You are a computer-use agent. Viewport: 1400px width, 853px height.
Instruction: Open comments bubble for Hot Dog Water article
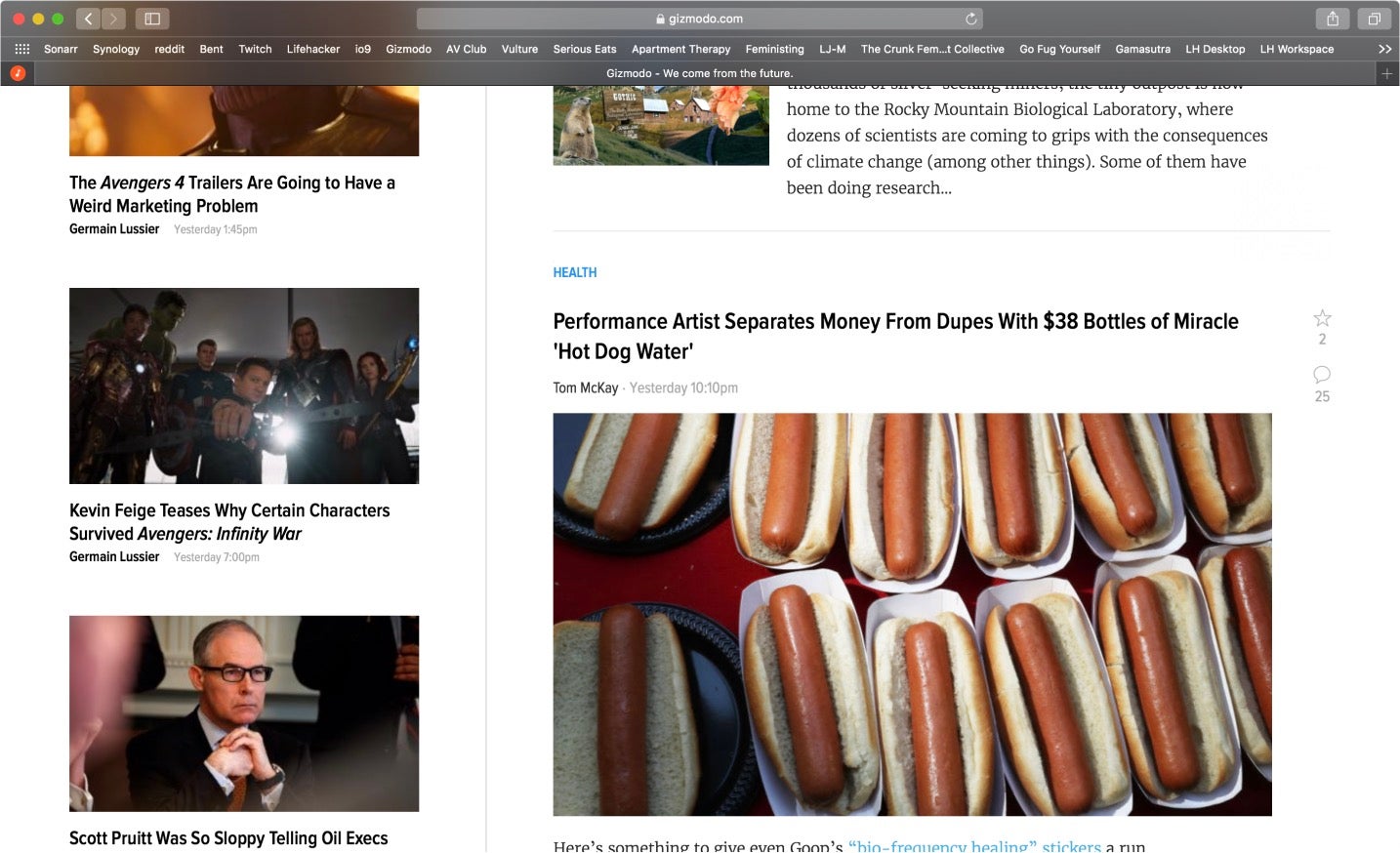1322,375
